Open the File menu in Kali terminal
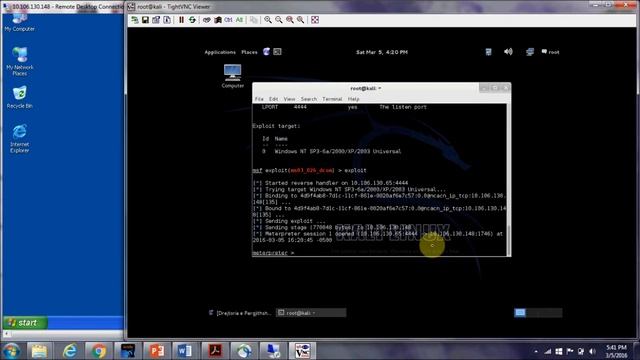Screen dimensions: 640x360 click(x=259, y=99)
